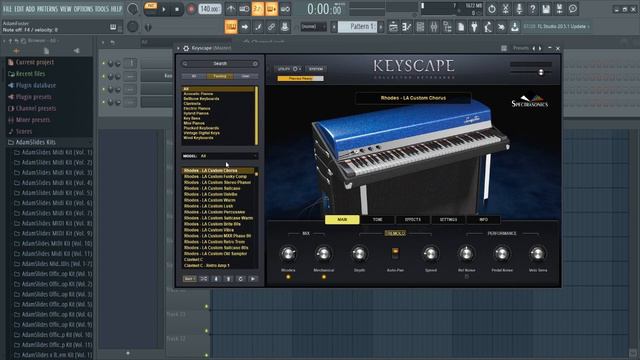Toggle the countdown before recording icon
Screen dimensions: 640x360
coord(258,9)
